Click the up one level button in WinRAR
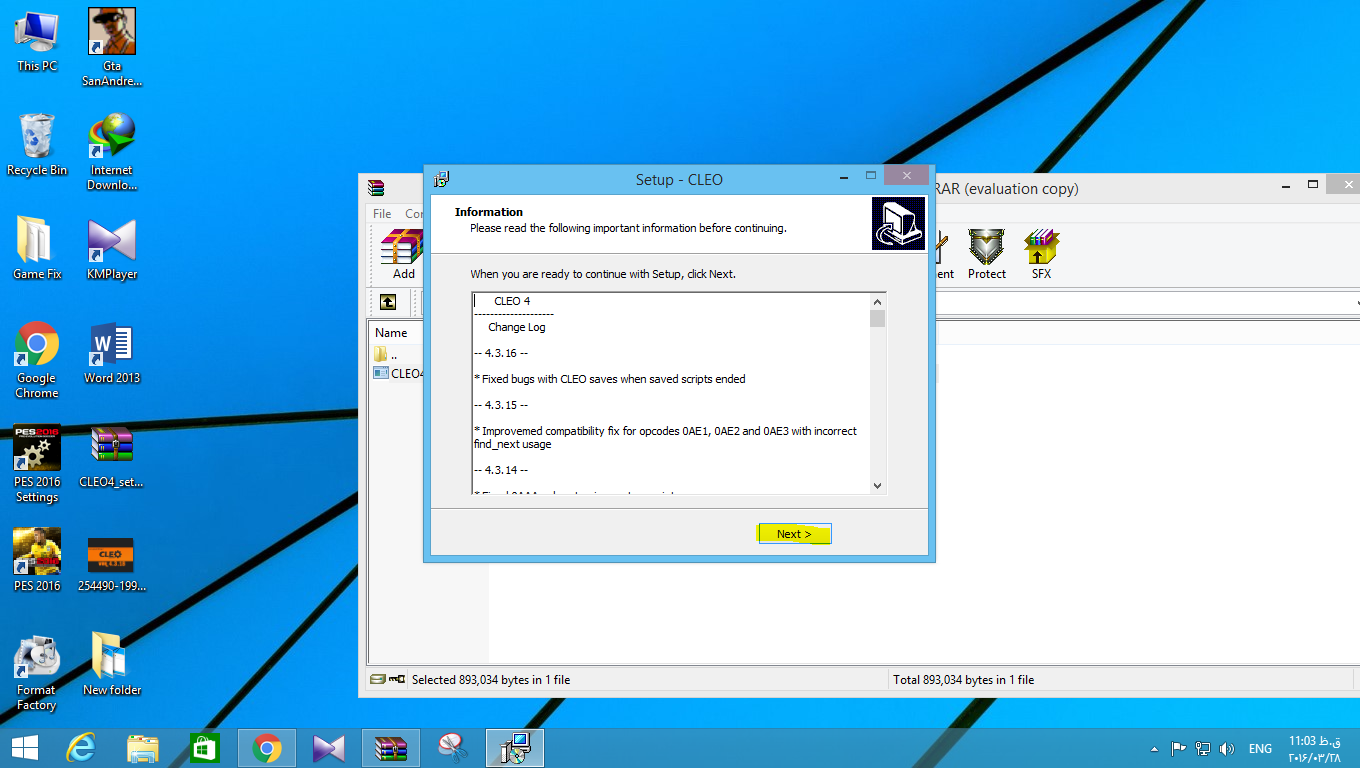Viewport: 1360px width, 768px height. pos(388,302)
